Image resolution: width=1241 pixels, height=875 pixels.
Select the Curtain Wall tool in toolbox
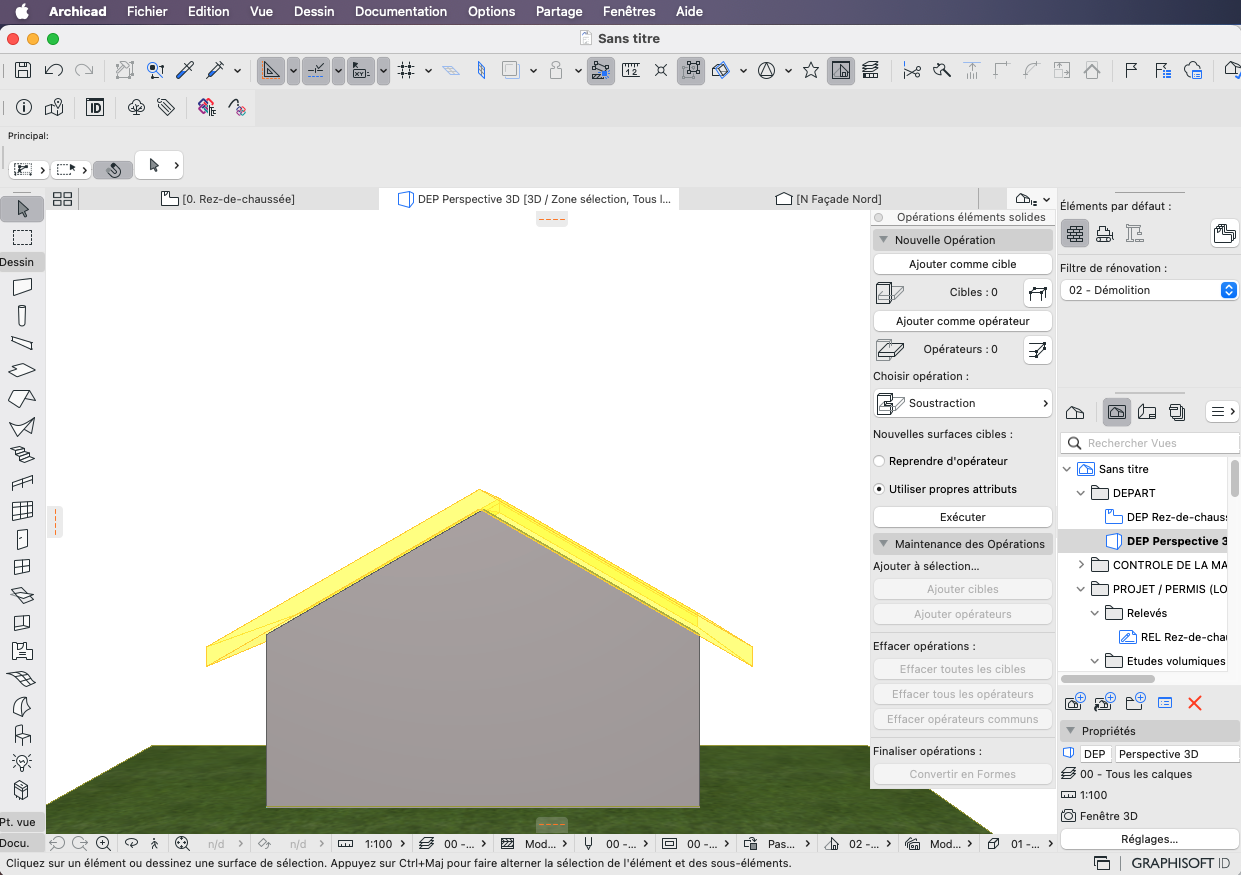[22, 511]
